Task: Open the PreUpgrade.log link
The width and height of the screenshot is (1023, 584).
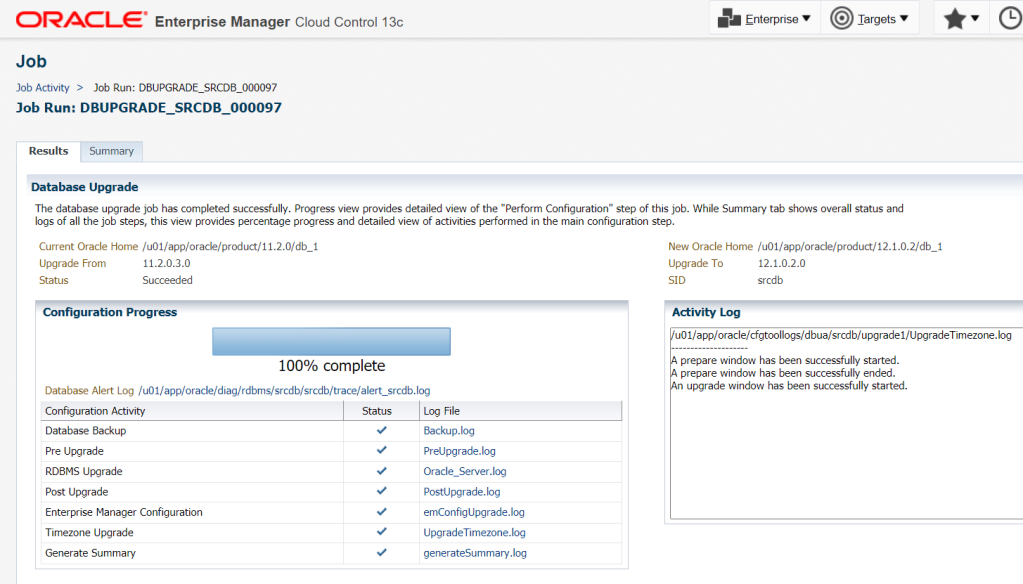Action: point(460,451)
